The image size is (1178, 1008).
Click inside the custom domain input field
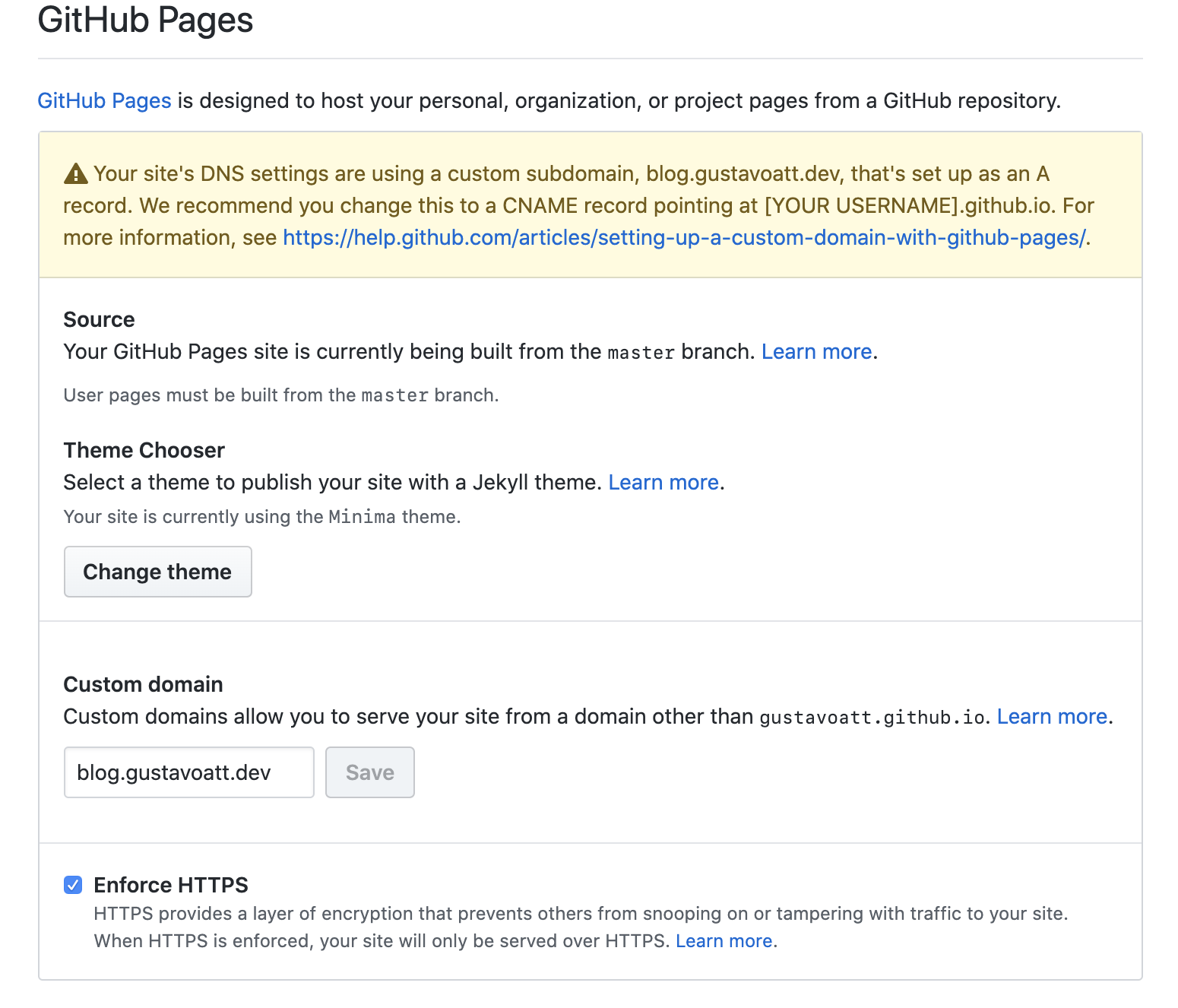tap(188, 772)
